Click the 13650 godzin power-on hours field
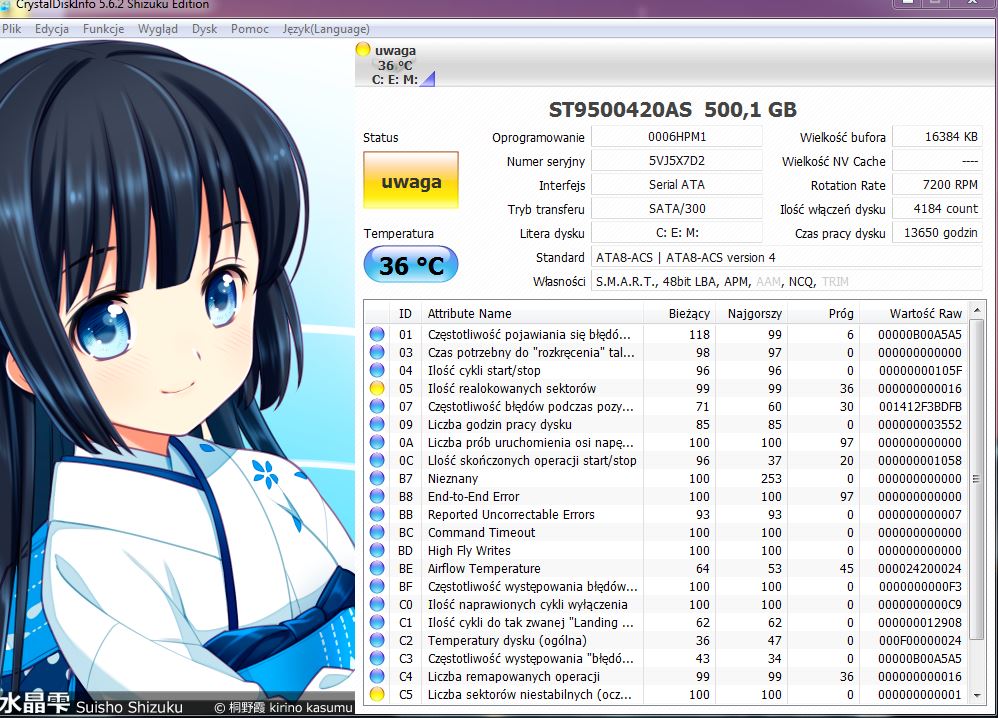The height and width of the screenshot is (718, 998). click(938, 233)
